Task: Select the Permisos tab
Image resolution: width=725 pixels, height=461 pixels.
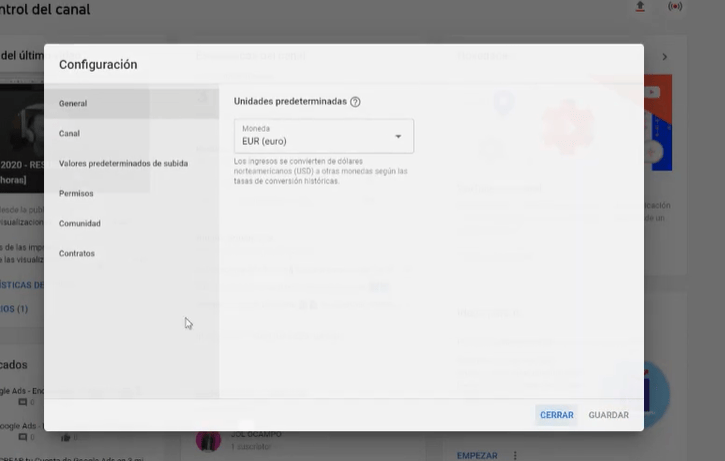Action: pos(131,193)
